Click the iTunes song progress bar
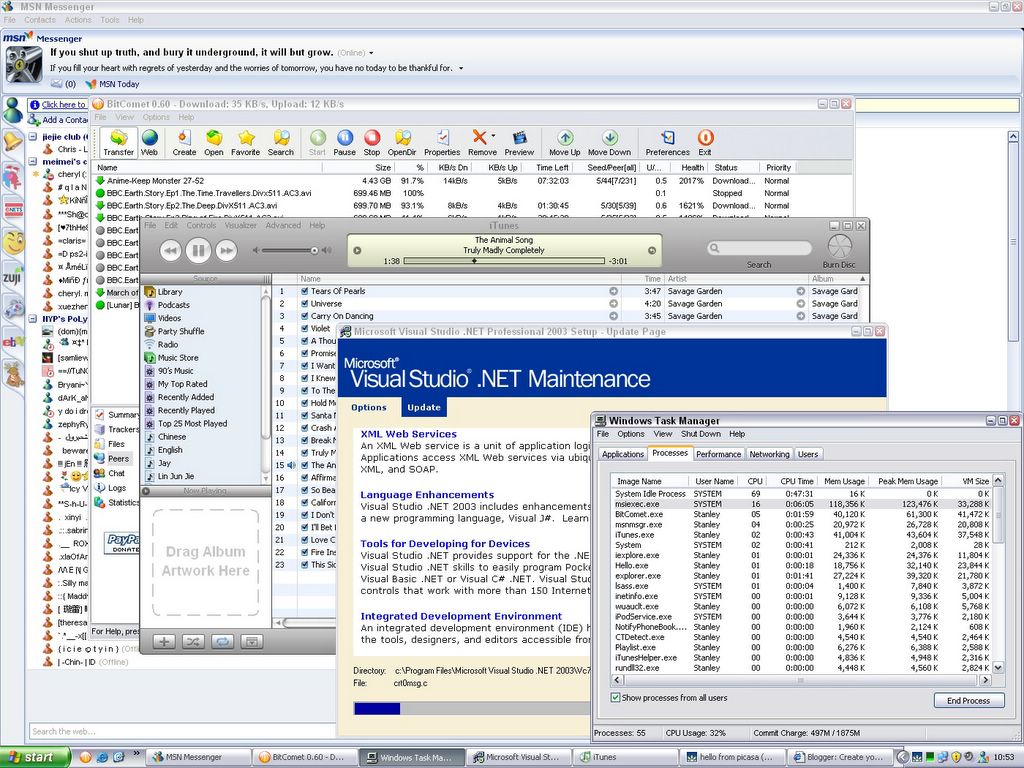 [x=504, y=261]
